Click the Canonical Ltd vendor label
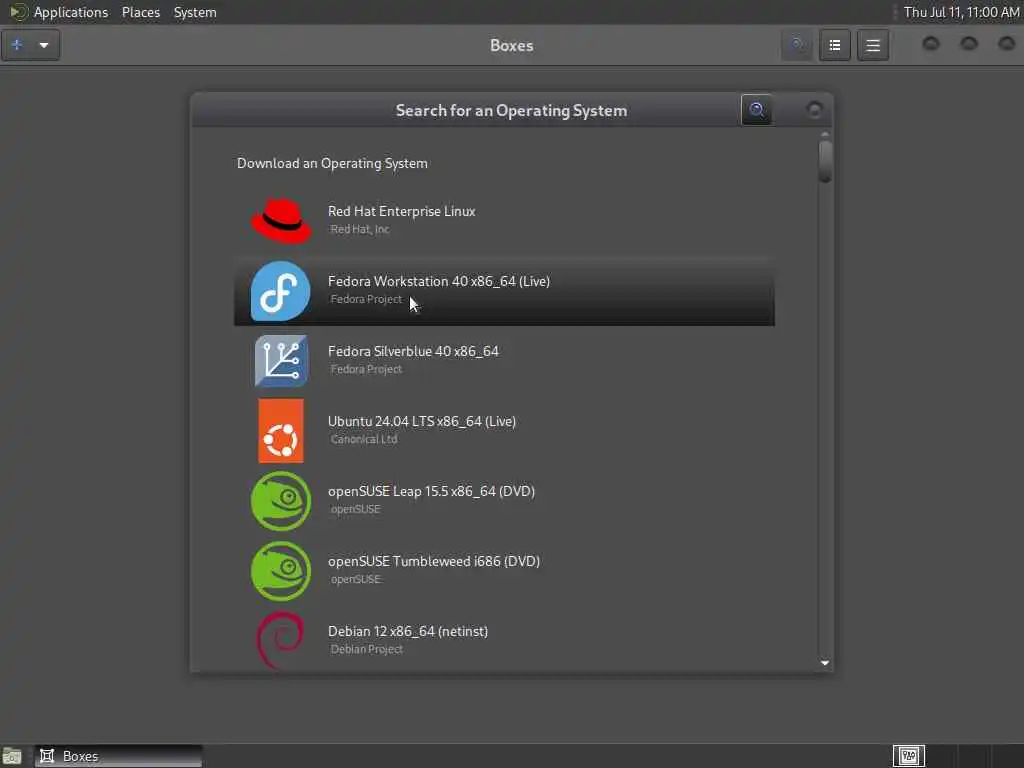1024x768 pixels. (x=364, y=440)
